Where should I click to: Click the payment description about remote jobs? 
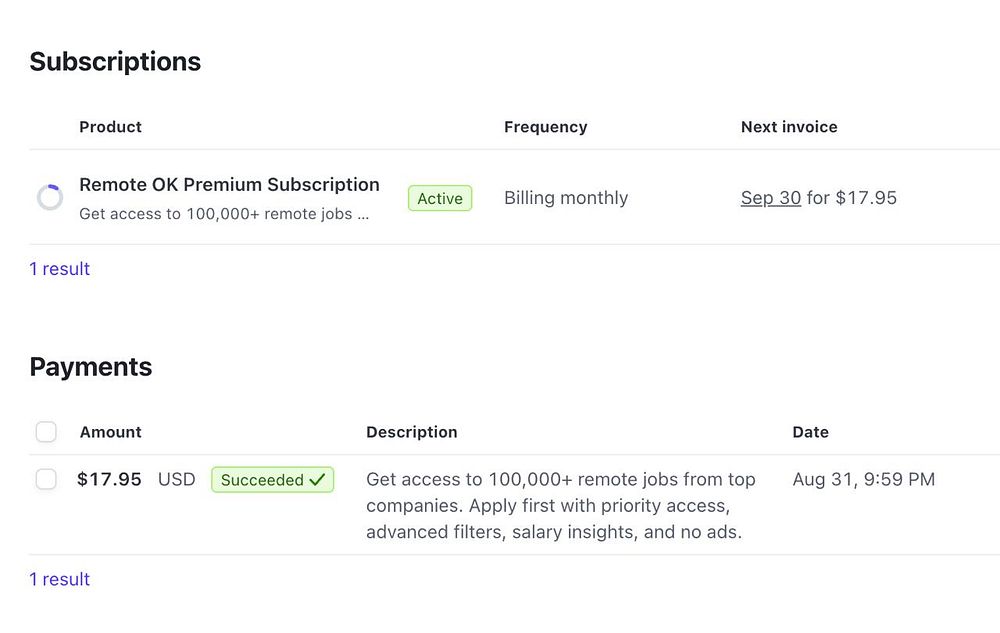tap(560, 506)
